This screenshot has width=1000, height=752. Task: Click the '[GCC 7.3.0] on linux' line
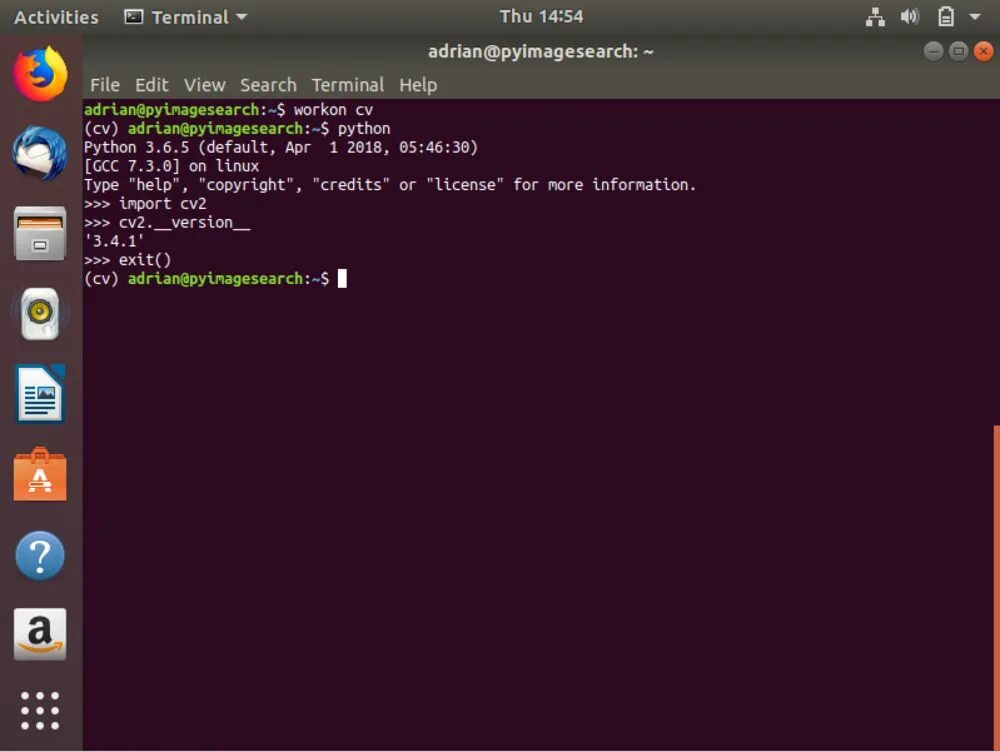coord(172,166)
